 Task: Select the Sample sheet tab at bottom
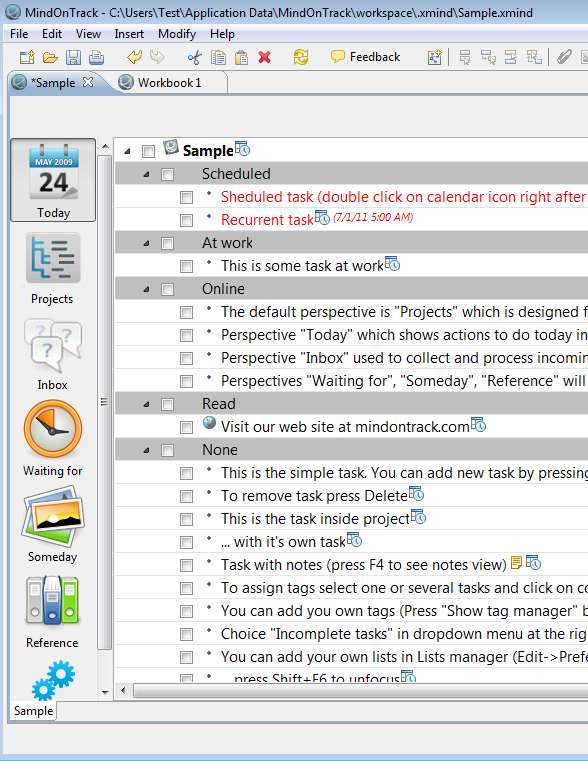[x=33, y=711]
